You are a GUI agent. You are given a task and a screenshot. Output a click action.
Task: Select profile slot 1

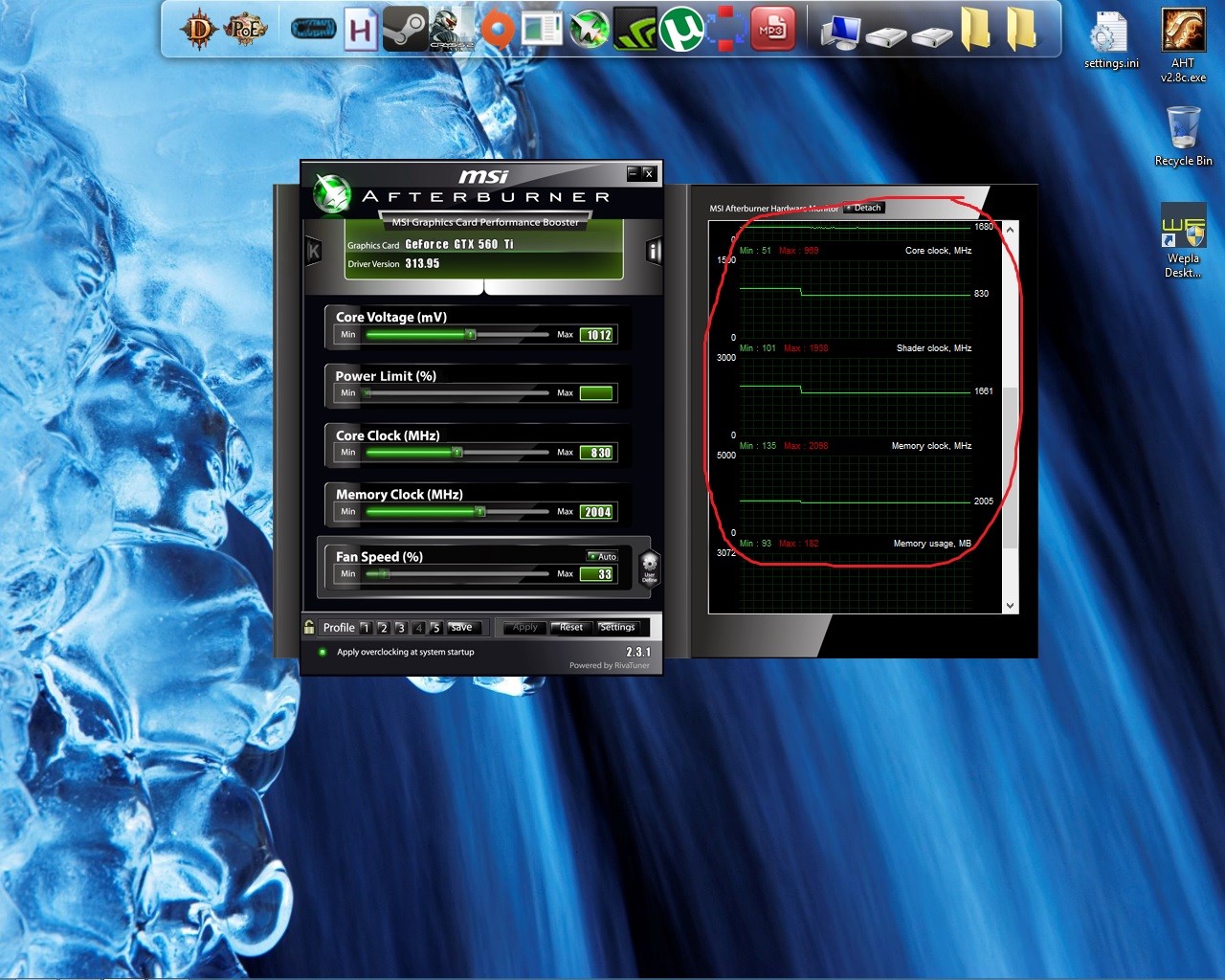click(x=365, y=627)
